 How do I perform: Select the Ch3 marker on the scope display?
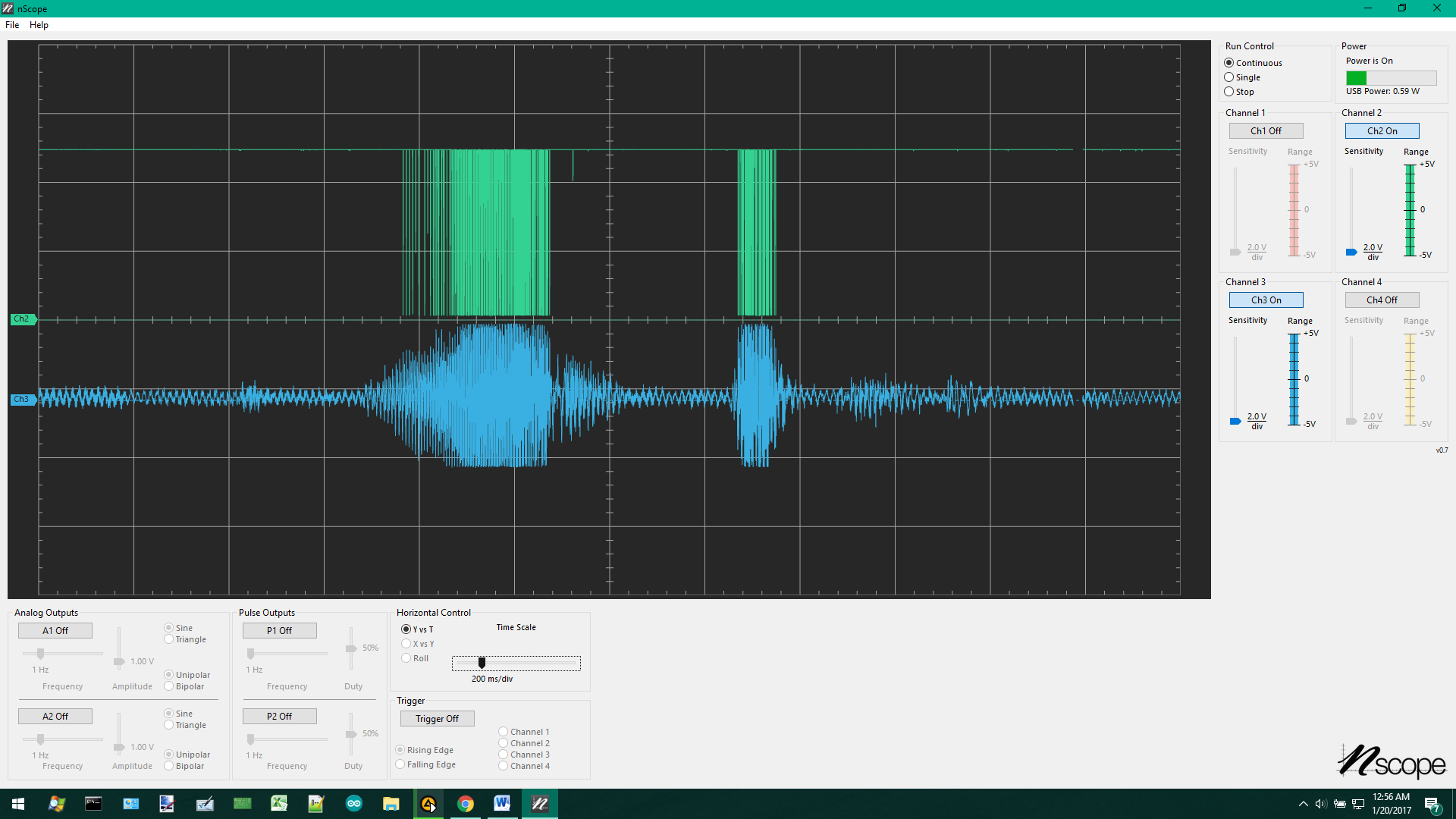point(22,399)
